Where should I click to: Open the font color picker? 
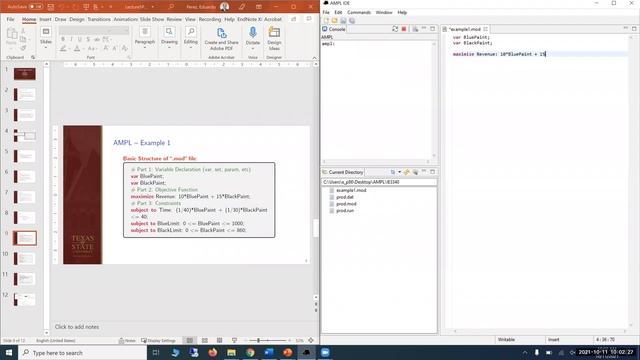[77, 49]
